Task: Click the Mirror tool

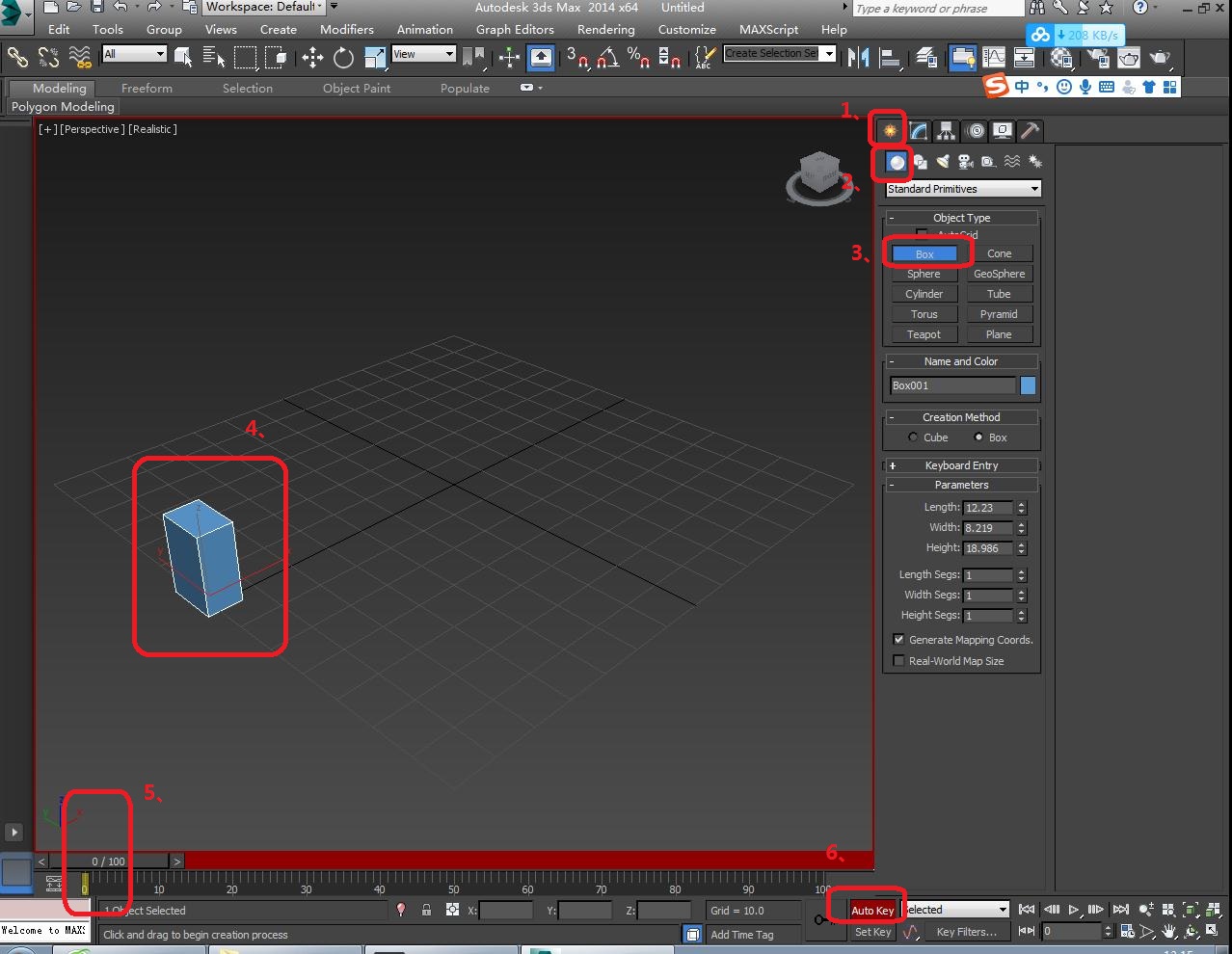Action: click(858, 58)
